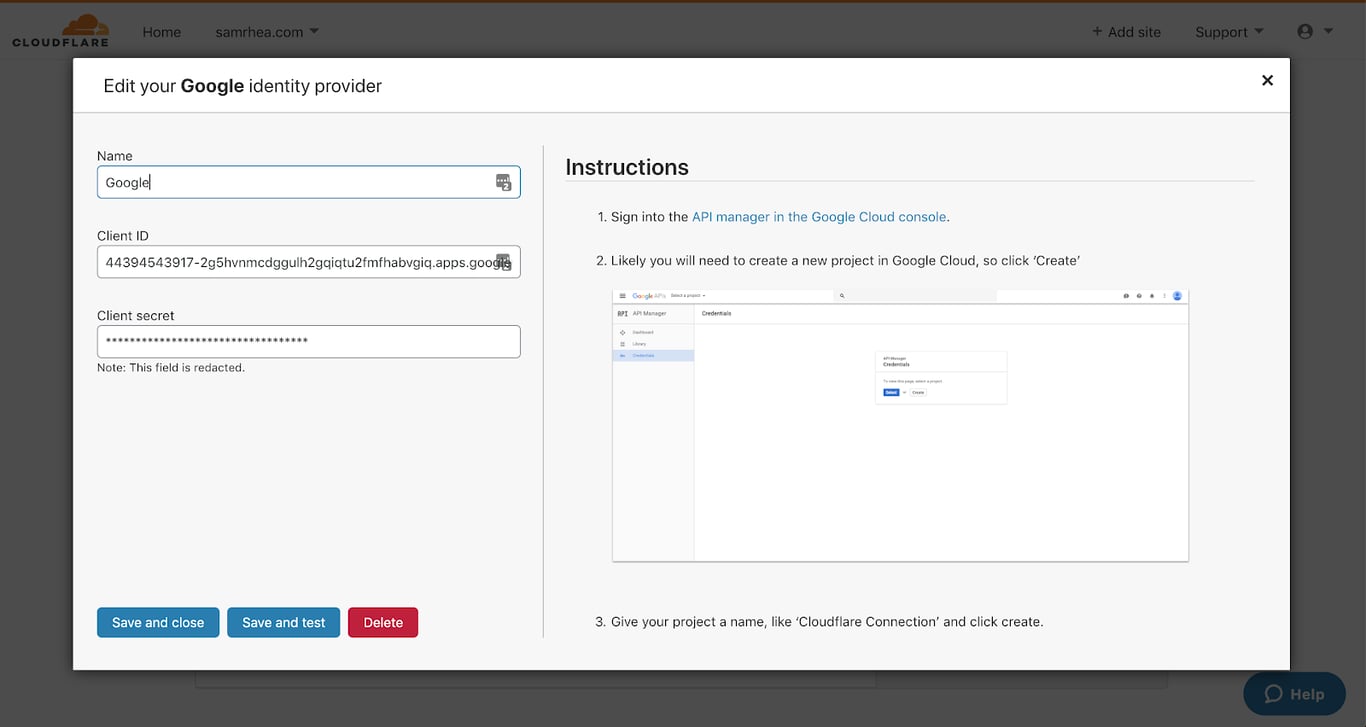The height and width of the screenshot is (727, 1366).
Task: Click into the Name input field
Action: tap(308, 182)
